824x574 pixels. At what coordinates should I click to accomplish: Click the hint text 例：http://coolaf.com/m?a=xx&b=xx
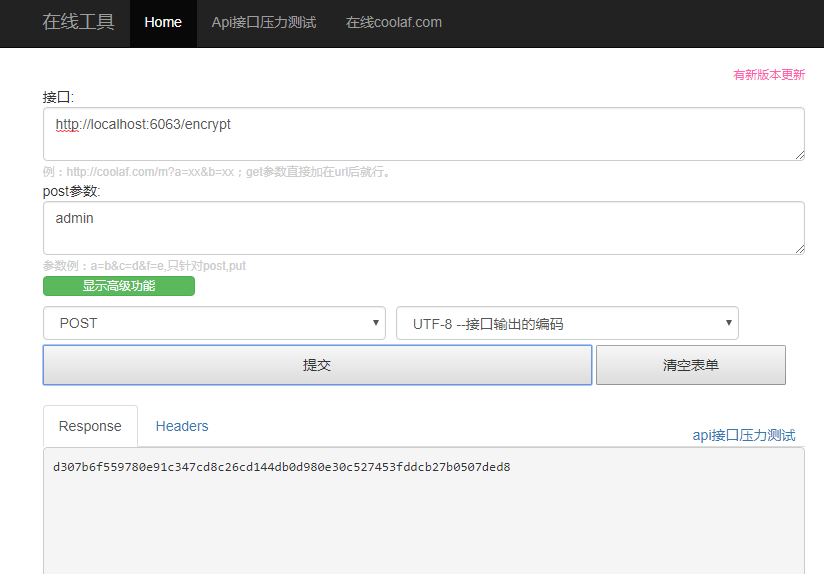pyautogui.click(x=138, y=172)
